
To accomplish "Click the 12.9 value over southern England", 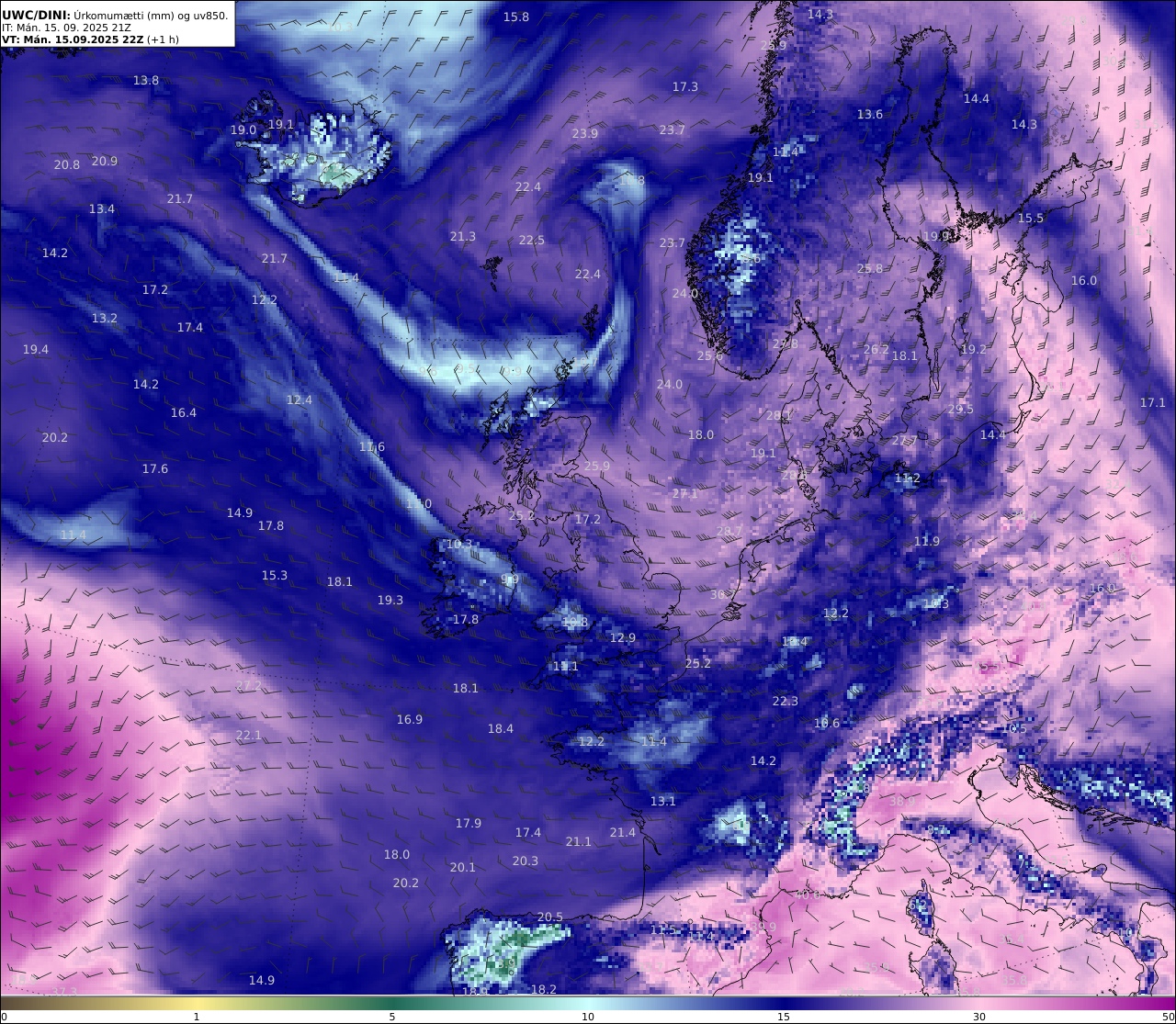I will coord(623,637).
